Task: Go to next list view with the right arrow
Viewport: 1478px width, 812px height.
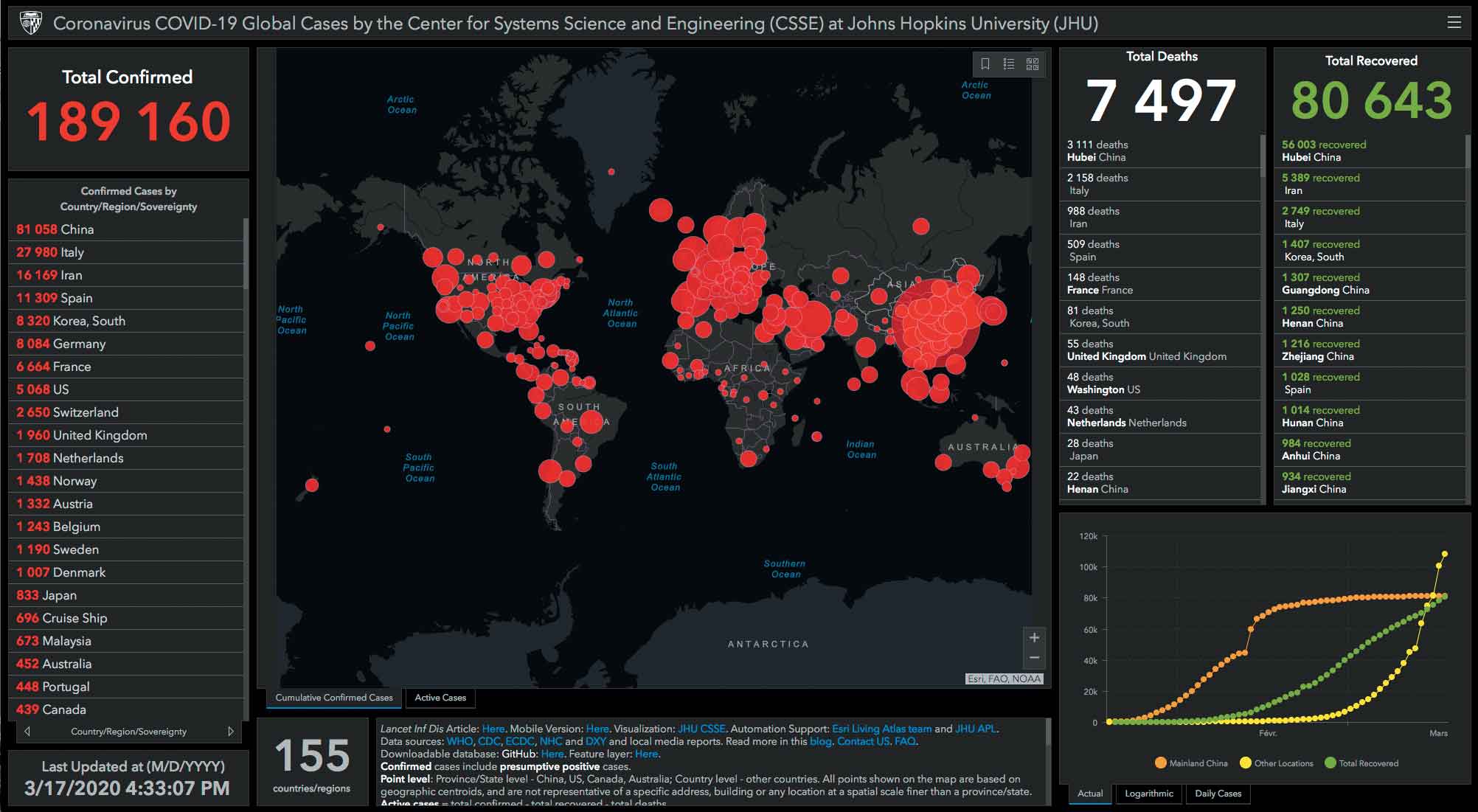Action: tap(231, 732)
